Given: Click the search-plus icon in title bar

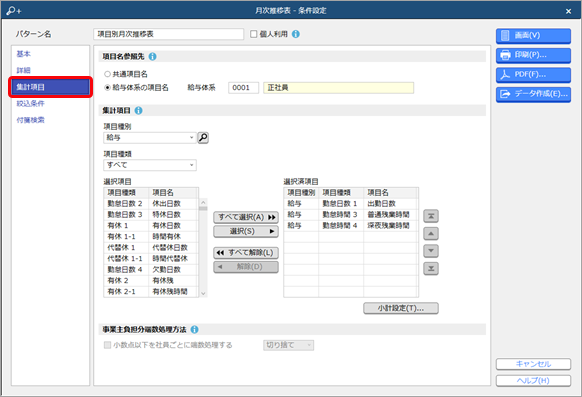Looking at the screenshot, I should (x=13, y=10).
